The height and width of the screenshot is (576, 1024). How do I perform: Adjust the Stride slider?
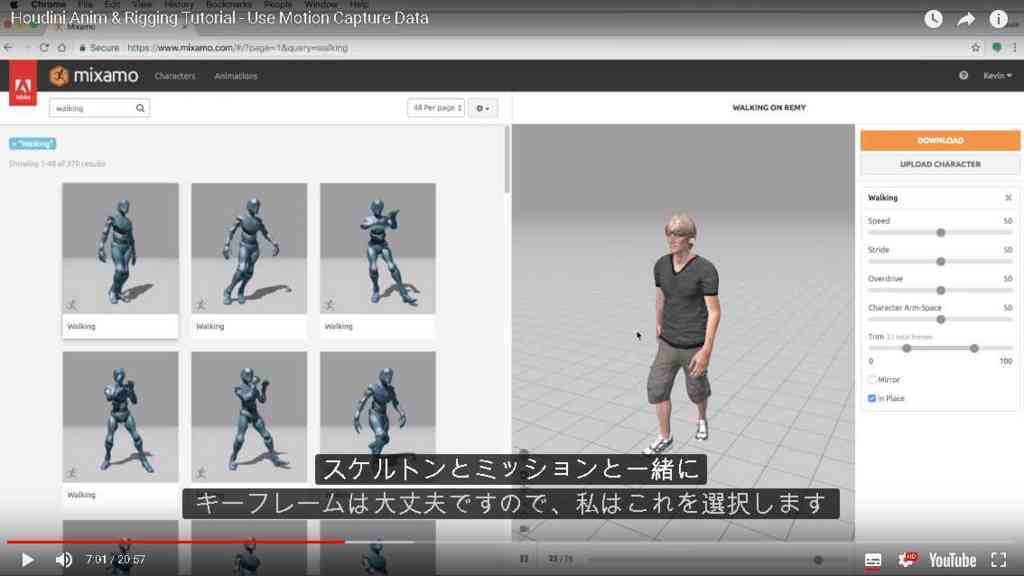pyautogui.click(x=940, y=261)
